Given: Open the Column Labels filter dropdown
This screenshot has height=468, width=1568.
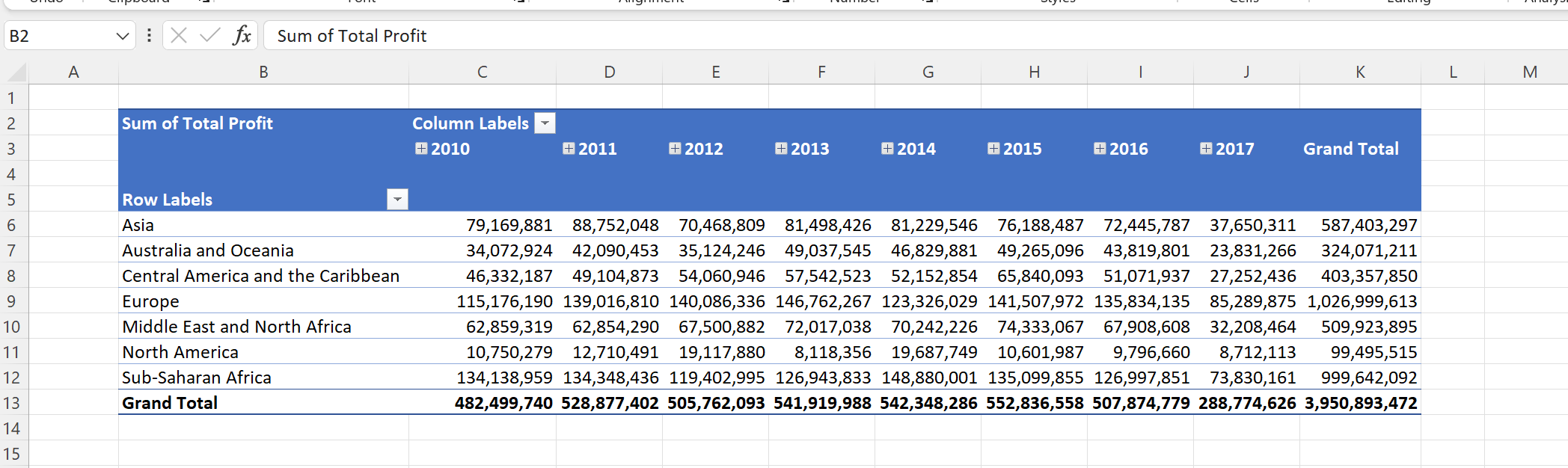Looking at the screenshot, I should pyautogui.click(x=546, y=123).
